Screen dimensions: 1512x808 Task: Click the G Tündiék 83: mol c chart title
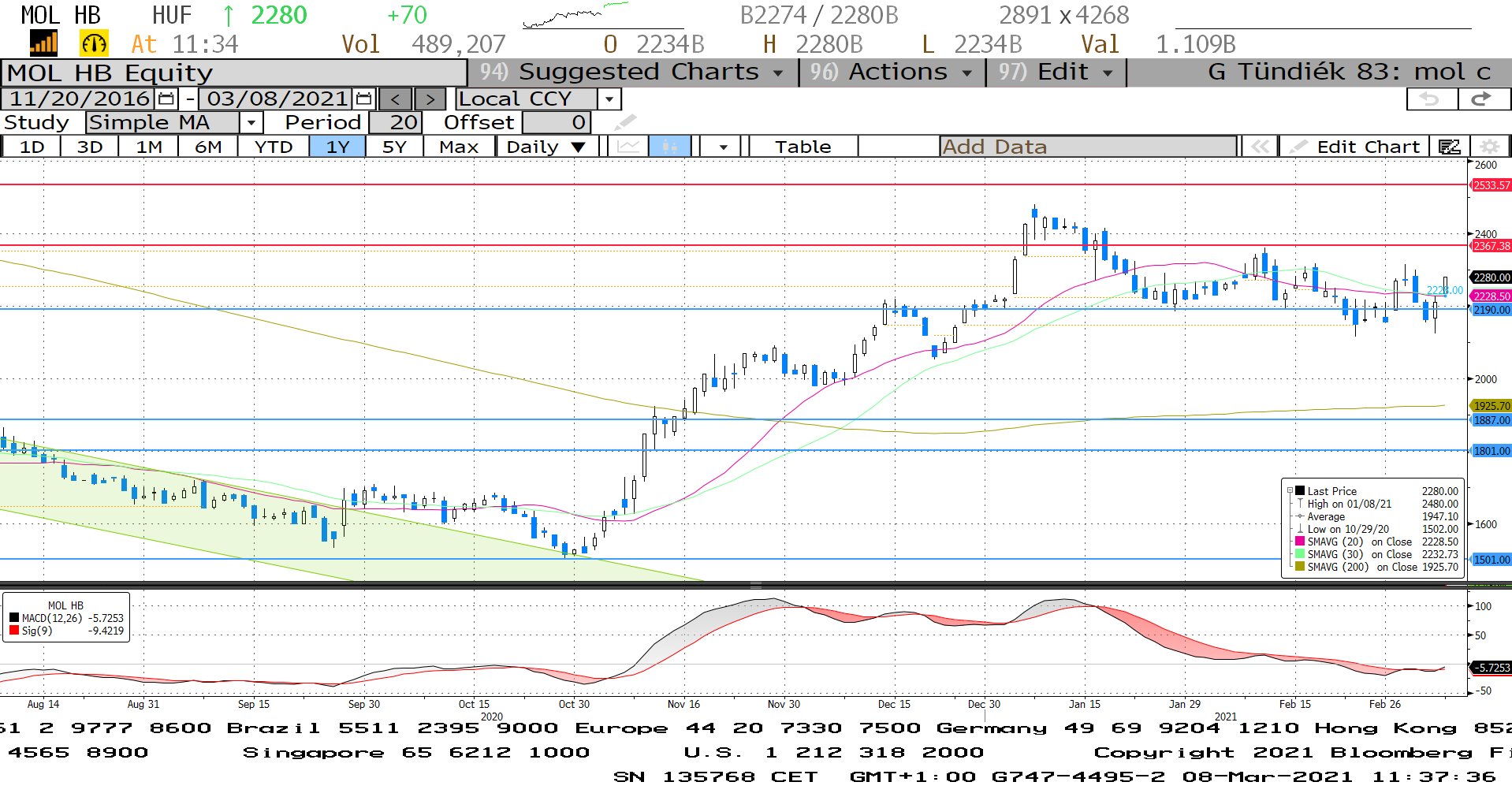(x=1349, y=73)
